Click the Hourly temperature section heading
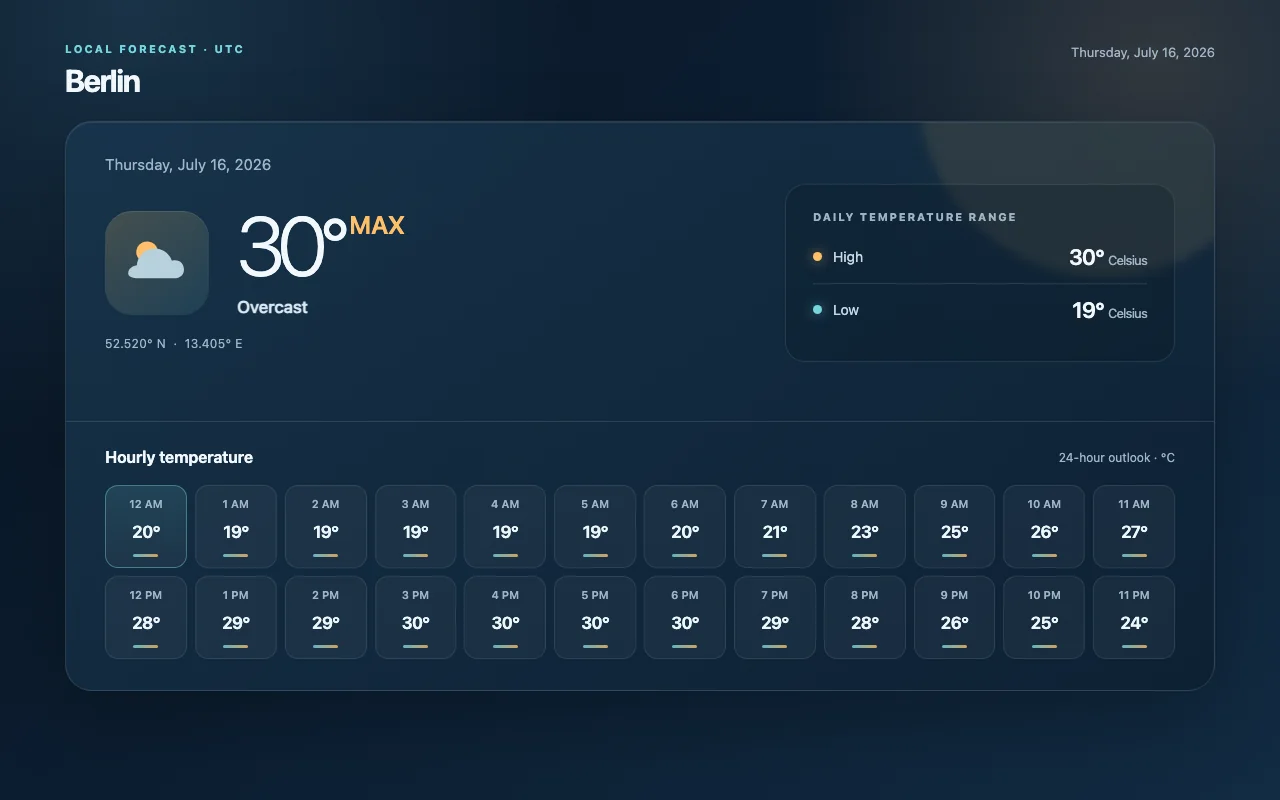 pos(179,457)
